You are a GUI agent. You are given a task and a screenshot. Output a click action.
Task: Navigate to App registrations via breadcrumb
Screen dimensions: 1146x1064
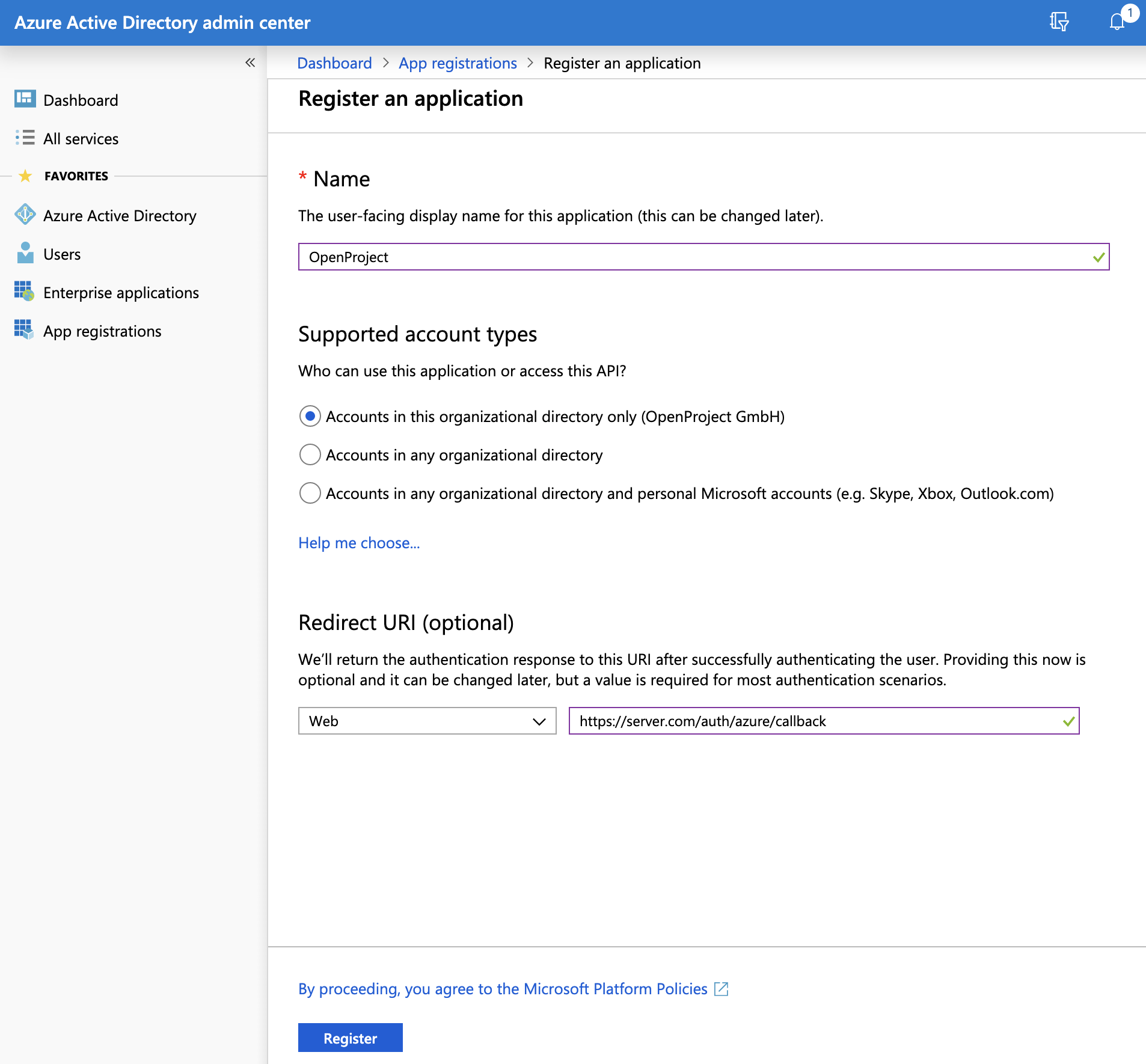tap(458, 63)
